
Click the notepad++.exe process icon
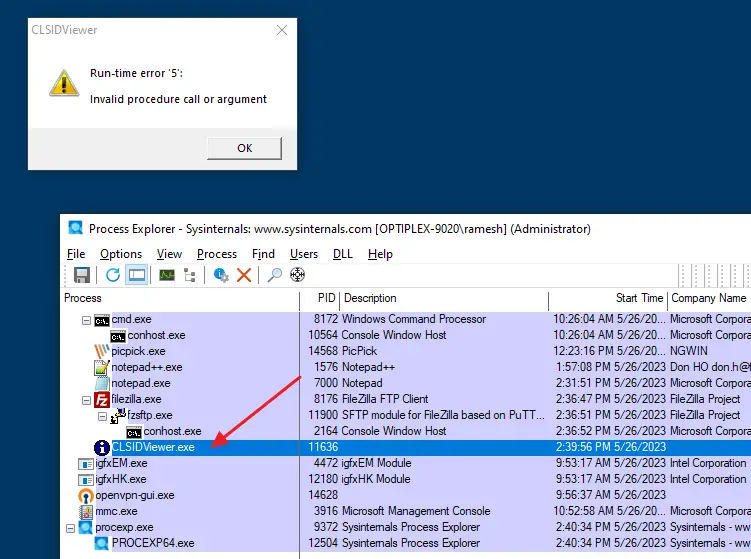click(x=102, y=367)
